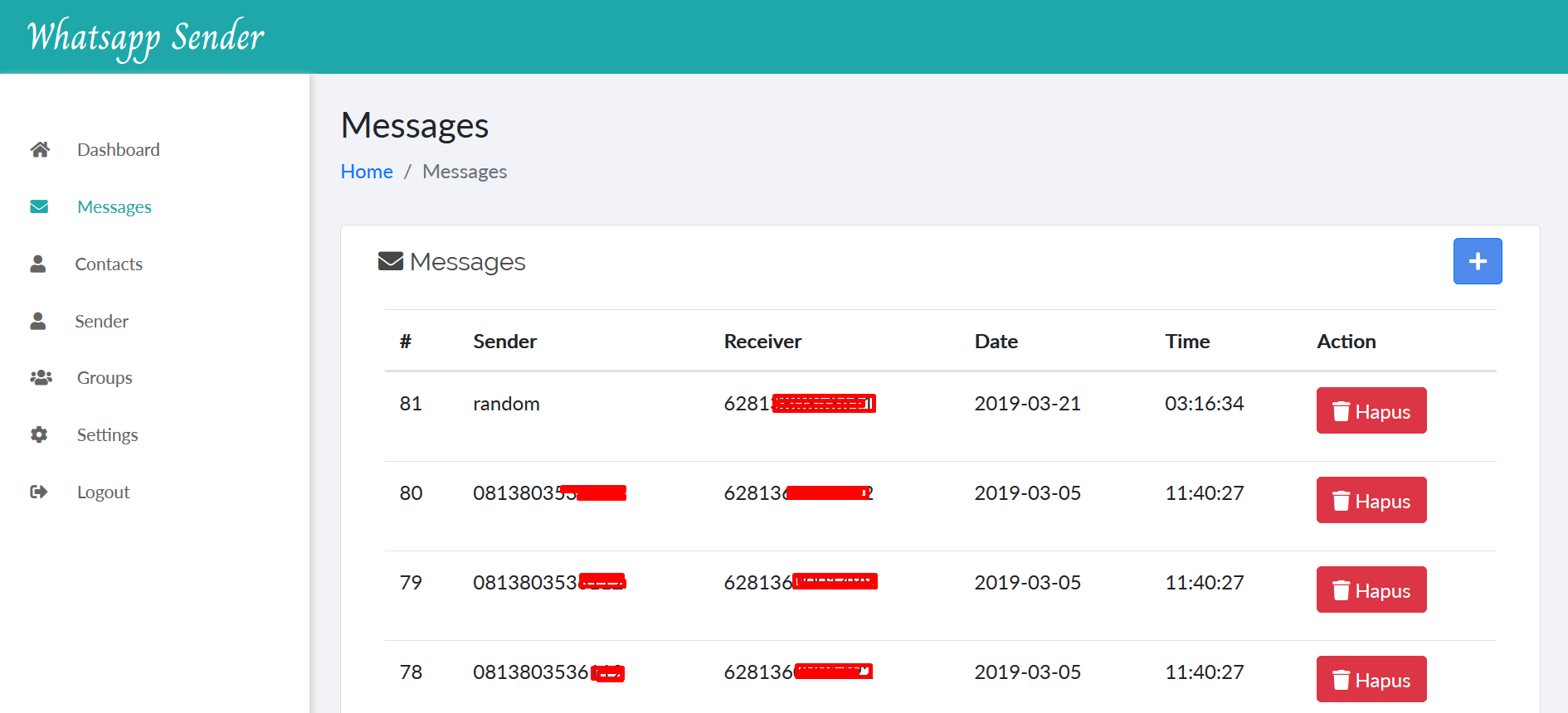Click the Time column header
1568x713 pixels.
tap(1187, 342)
